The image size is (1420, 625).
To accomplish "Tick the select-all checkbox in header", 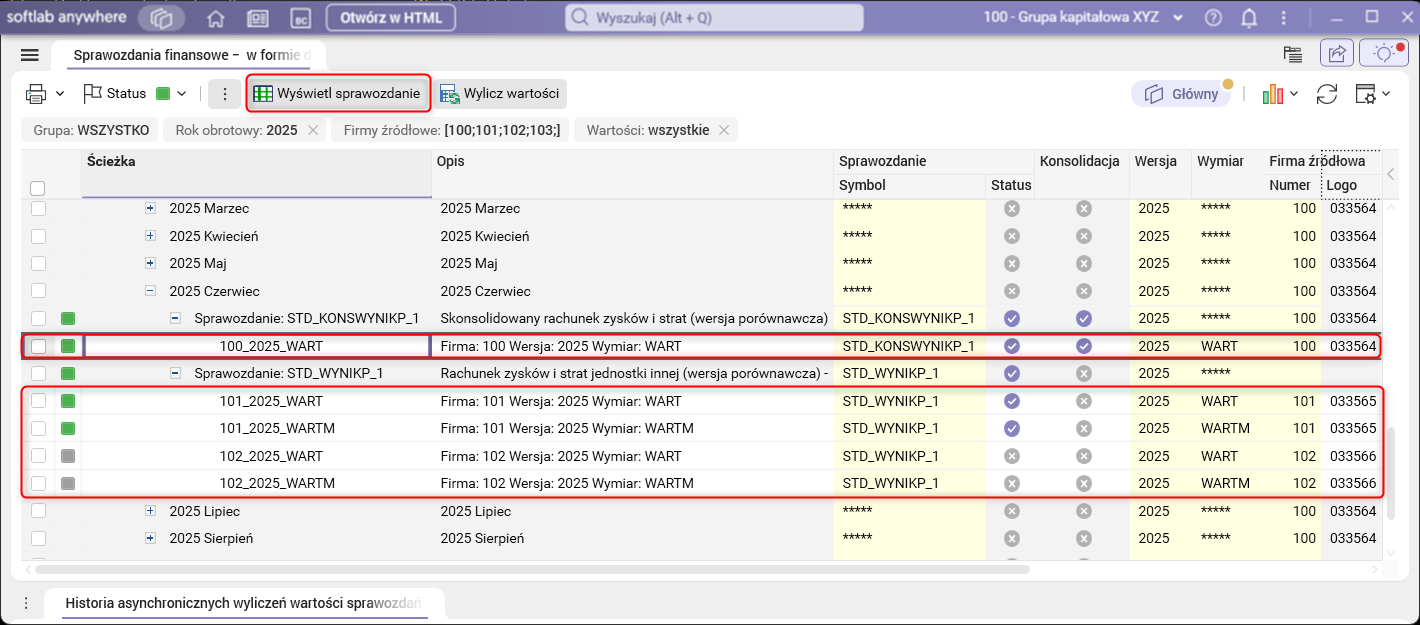I will click(38, 188).
